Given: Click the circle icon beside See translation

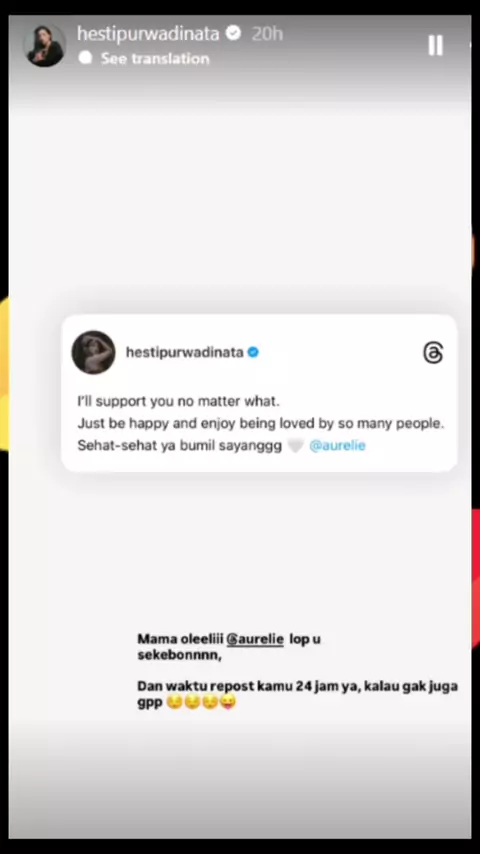Looking at the screenshot, I should [x=85, y=58].
